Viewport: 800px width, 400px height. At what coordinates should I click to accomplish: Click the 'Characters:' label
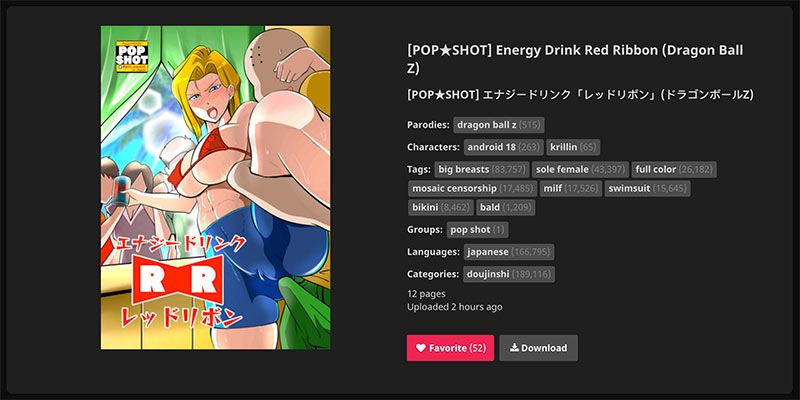coord(433,147)
